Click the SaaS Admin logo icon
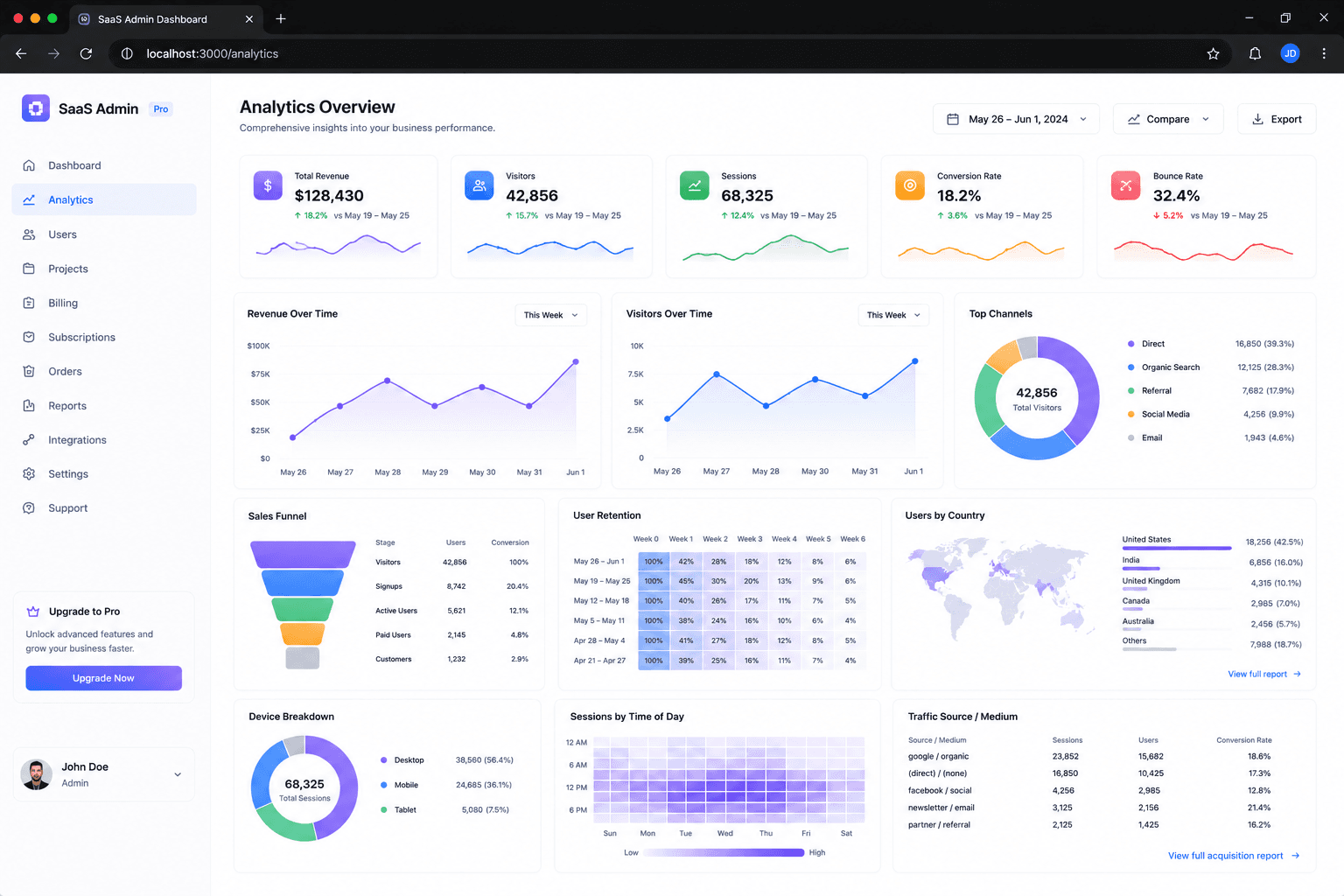Viewport: 1344px width, 896px height. (x=36, y=108)
